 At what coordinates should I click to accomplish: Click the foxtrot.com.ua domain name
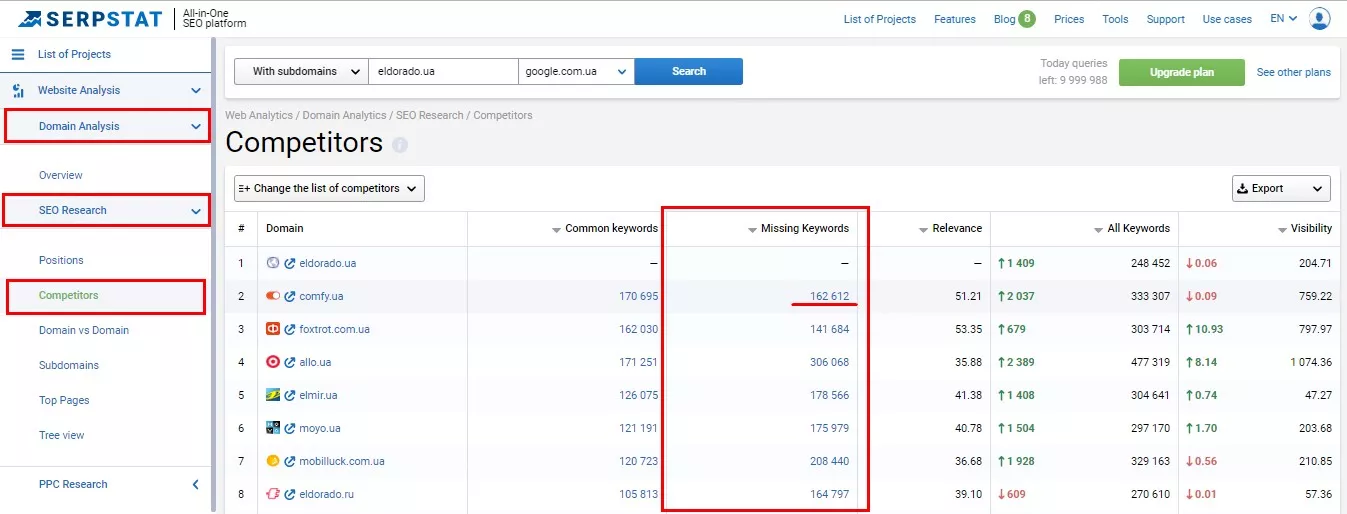334,329
